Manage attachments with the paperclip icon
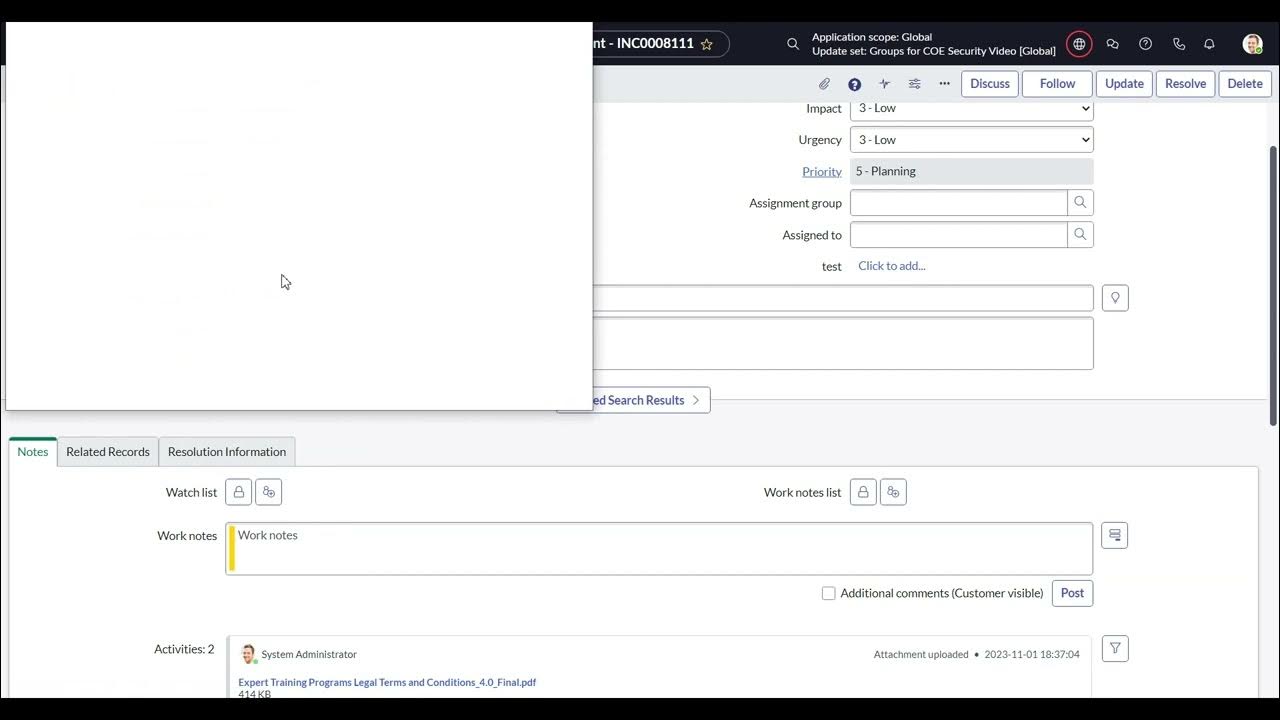1280x720 pixels. click(824, 84)
